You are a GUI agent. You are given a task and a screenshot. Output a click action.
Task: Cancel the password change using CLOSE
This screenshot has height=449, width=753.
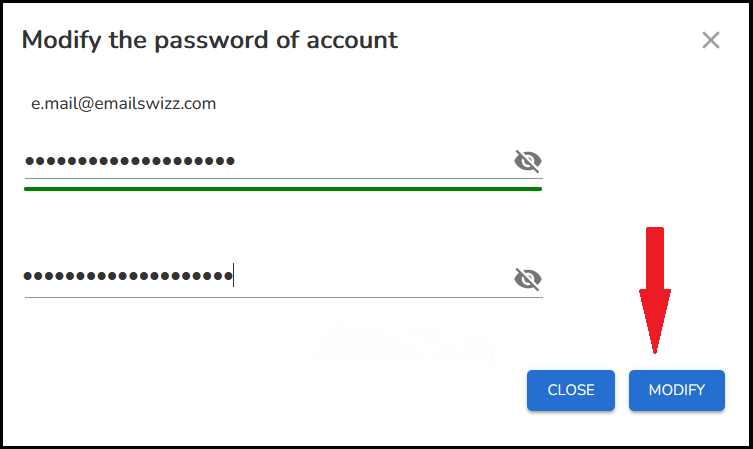click(571, 390)
